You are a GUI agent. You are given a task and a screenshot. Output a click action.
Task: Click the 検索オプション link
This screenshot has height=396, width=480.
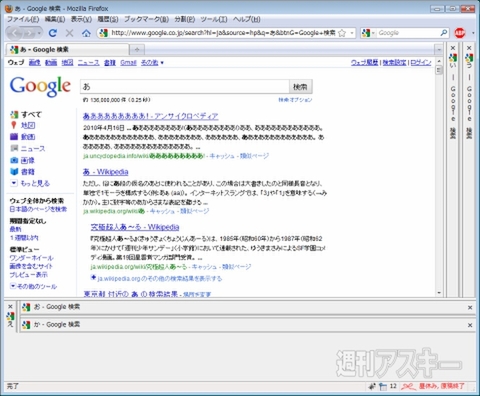[x=295, y=100]
